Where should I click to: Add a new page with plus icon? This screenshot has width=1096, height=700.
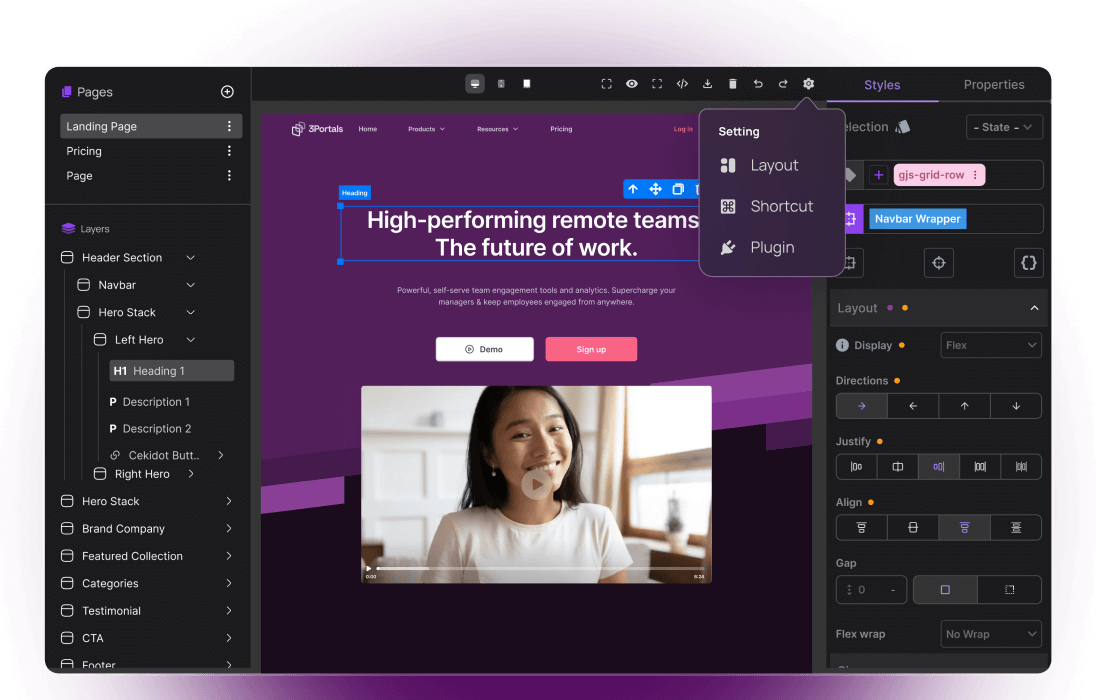tap(227, 92)
